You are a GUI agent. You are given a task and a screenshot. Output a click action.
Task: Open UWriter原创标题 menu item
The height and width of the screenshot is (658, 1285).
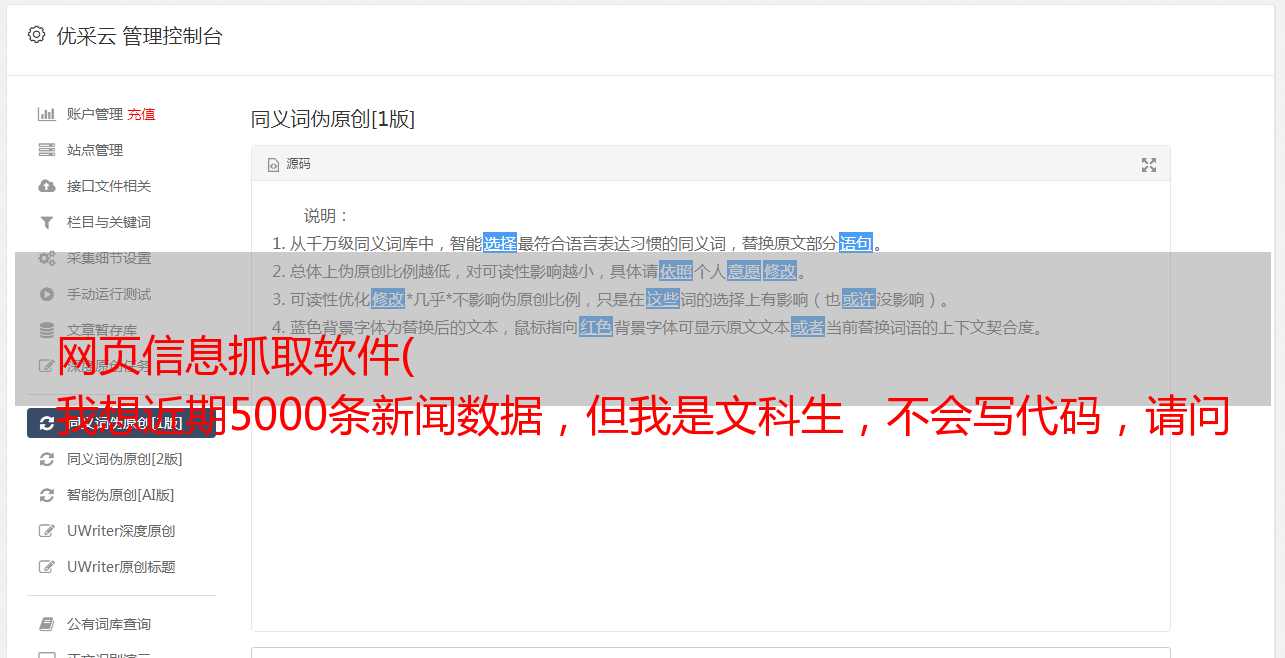121,567
